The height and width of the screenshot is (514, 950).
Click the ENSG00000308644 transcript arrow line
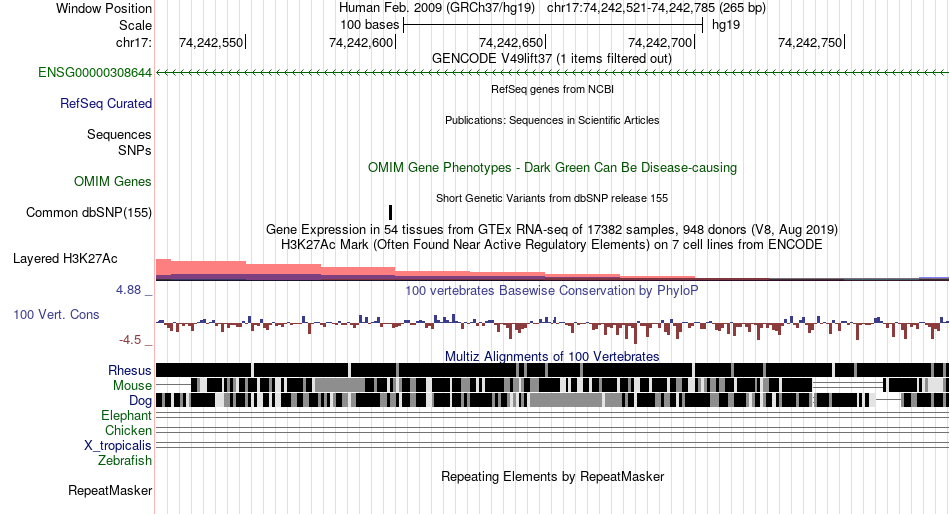[552, 73]
